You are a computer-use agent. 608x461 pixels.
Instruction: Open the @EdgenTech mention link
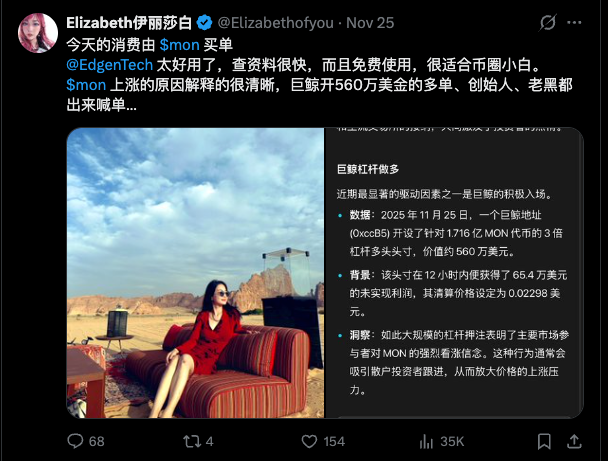[110, 65]
